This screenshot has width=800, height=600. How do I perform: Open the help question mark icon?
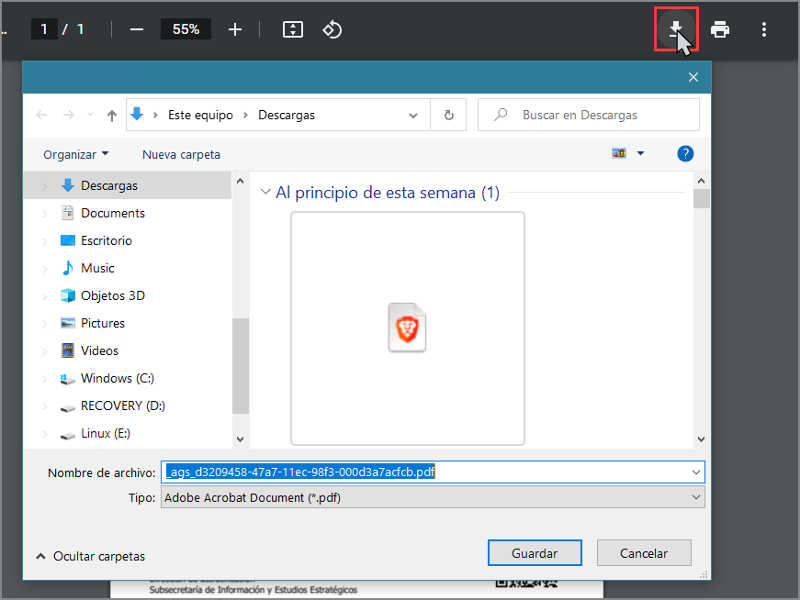tap(685, 154)
